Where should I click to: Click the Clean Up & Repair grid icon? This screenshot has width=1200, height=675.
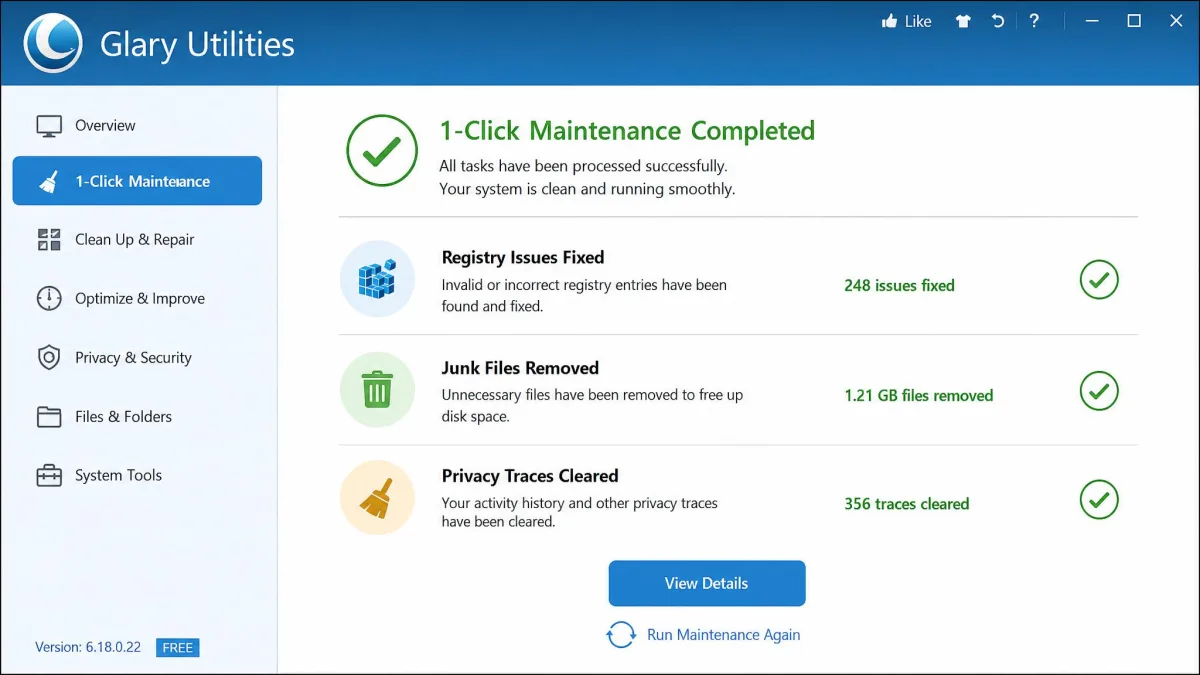49,239
